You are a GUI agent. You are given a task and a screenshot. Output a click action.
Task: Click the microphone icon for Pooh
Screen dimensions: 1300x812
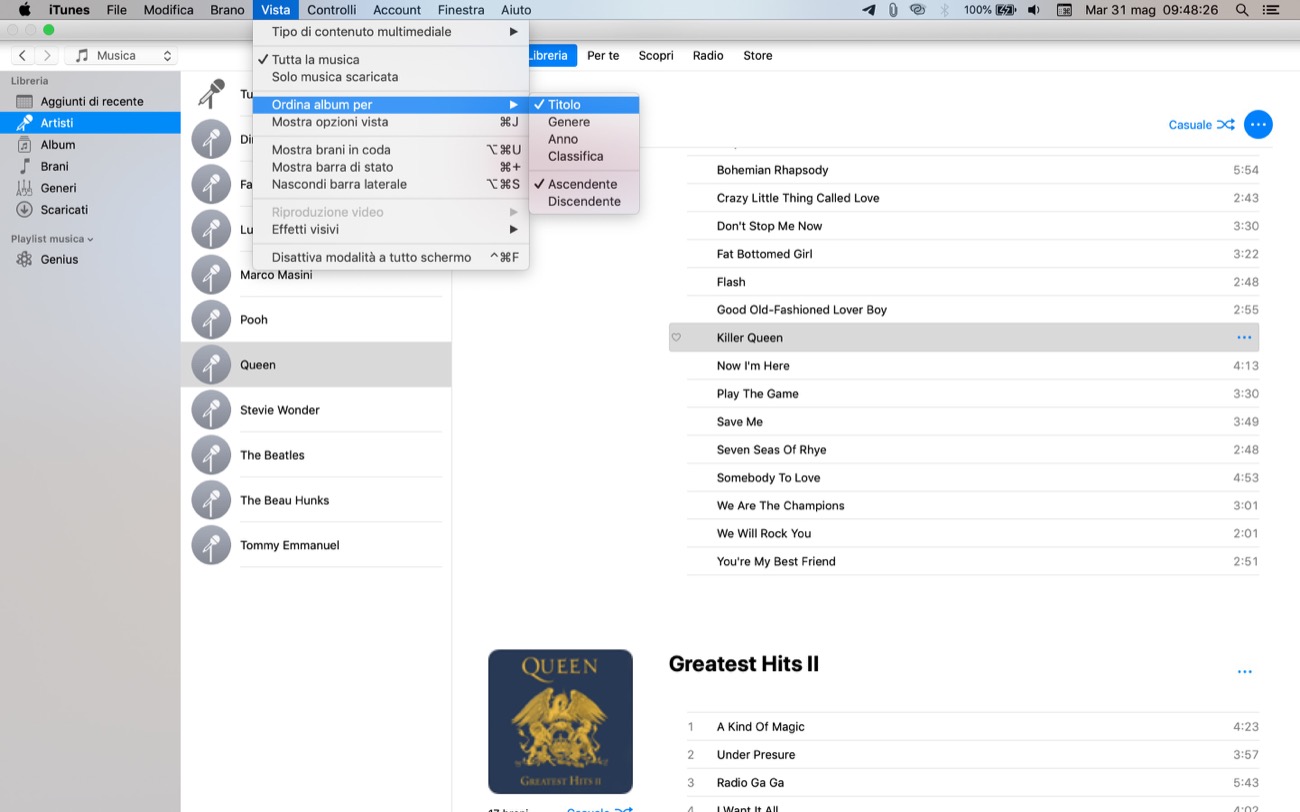coord(211,320)
